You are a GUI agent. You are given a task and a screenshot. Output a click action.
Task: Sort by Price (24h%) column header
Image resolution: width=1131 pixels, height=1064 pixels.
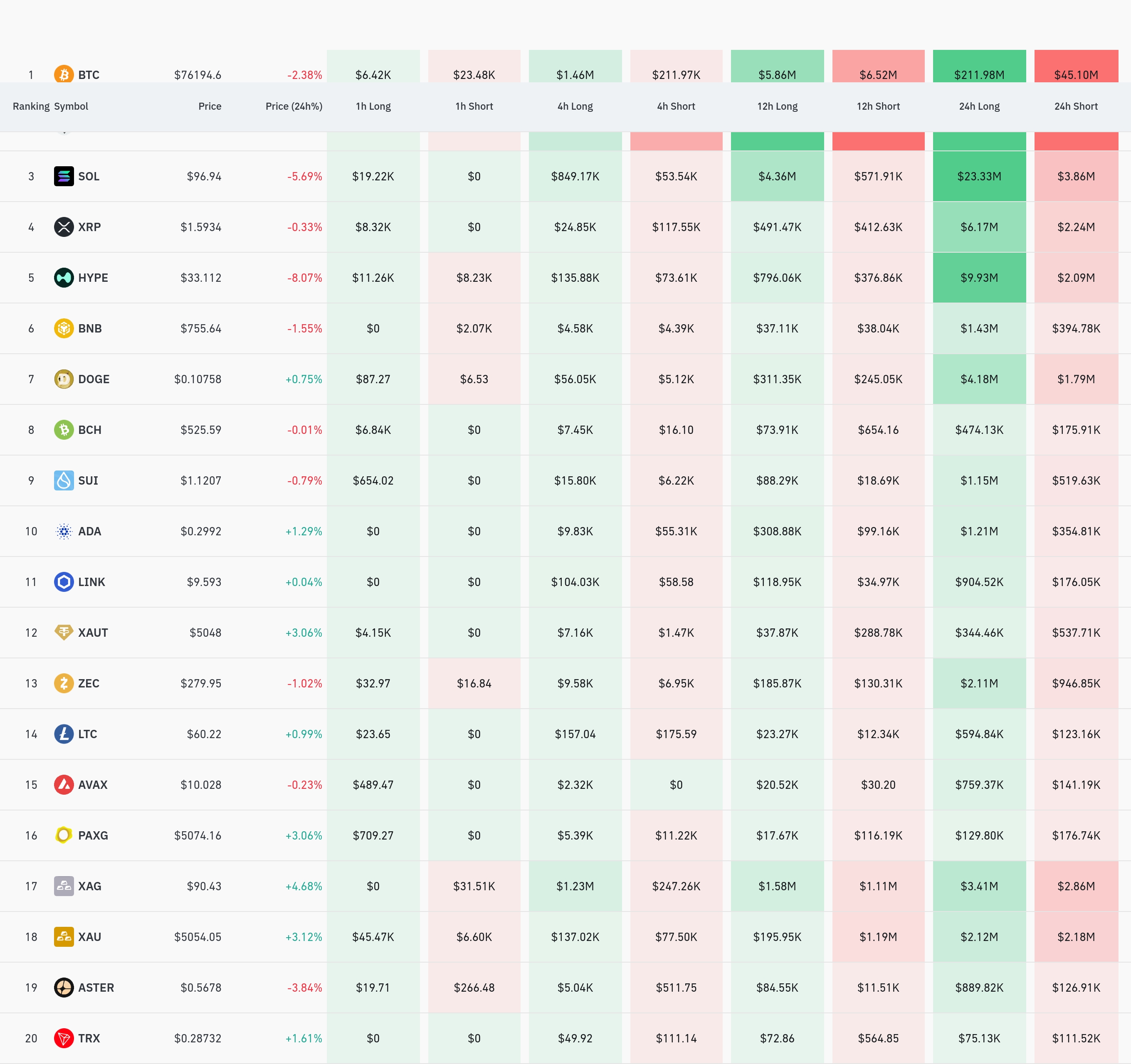(x=294, y=106)
